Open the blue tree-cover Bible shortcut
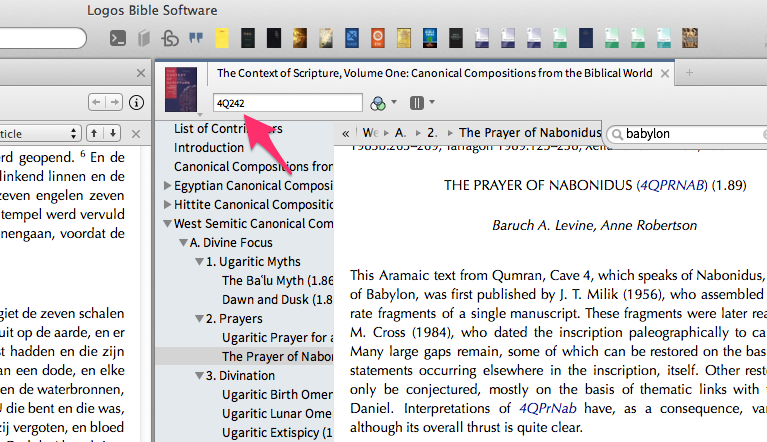 pyautogui.click(x=429, y=38)
